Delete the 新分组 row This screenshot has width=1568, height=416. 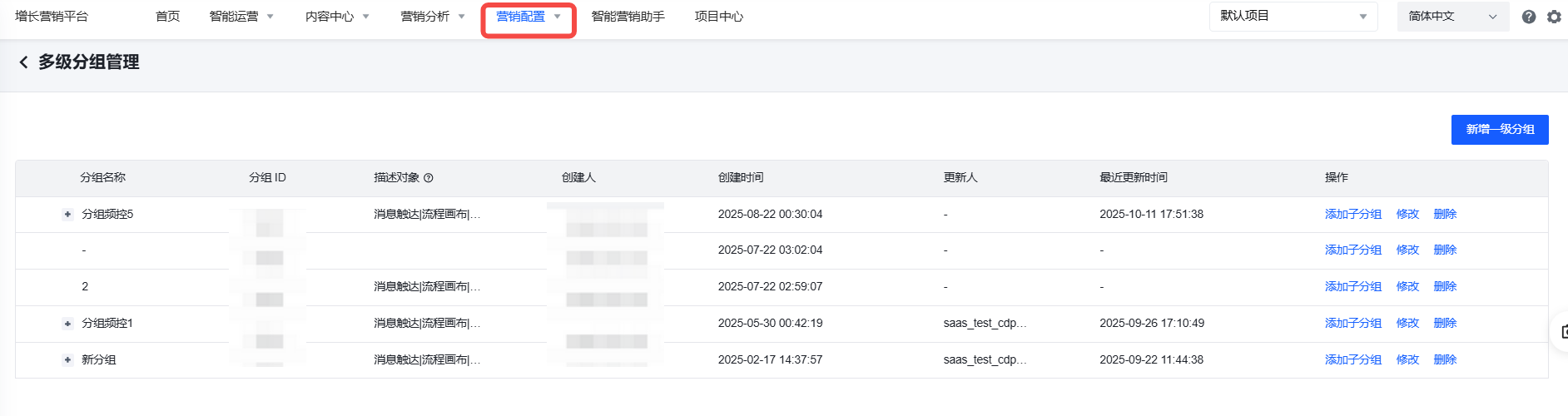pos(1445,360)
